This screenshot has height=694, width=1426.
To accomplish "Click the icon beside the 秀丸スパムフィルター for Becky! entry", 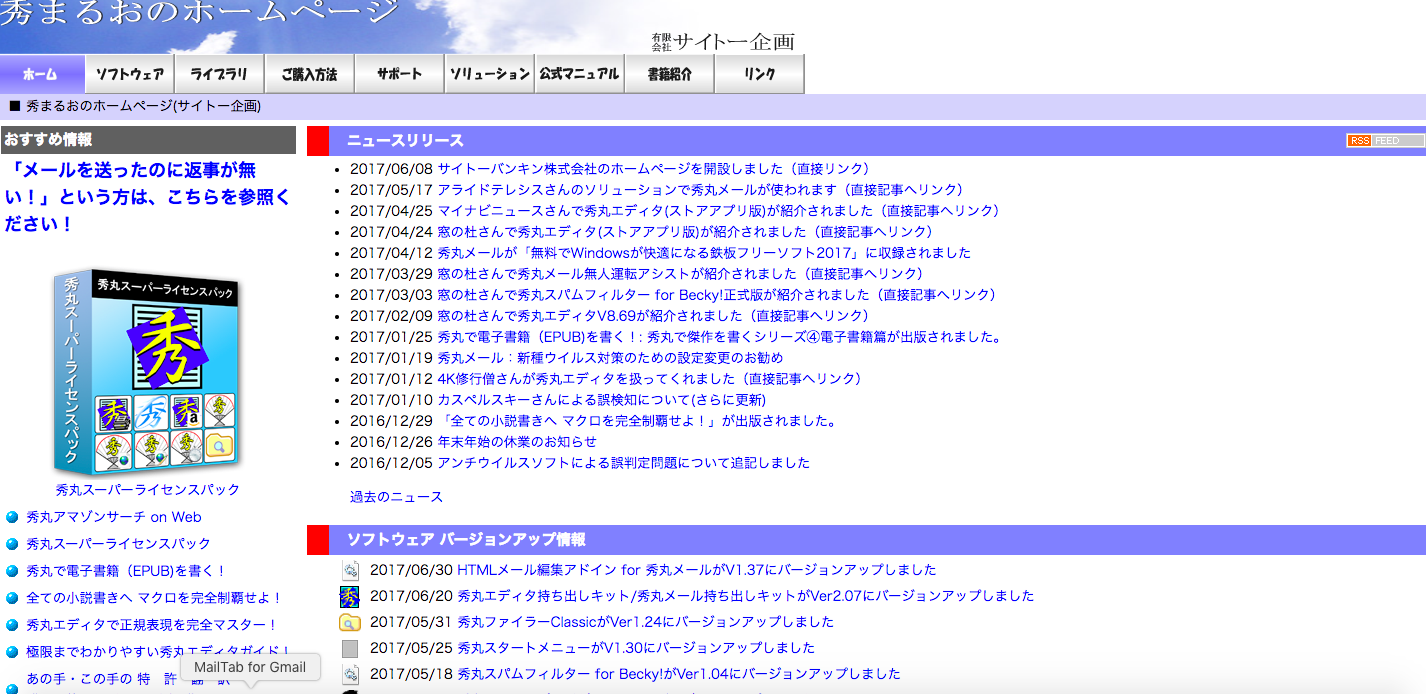I will [349, 673].
